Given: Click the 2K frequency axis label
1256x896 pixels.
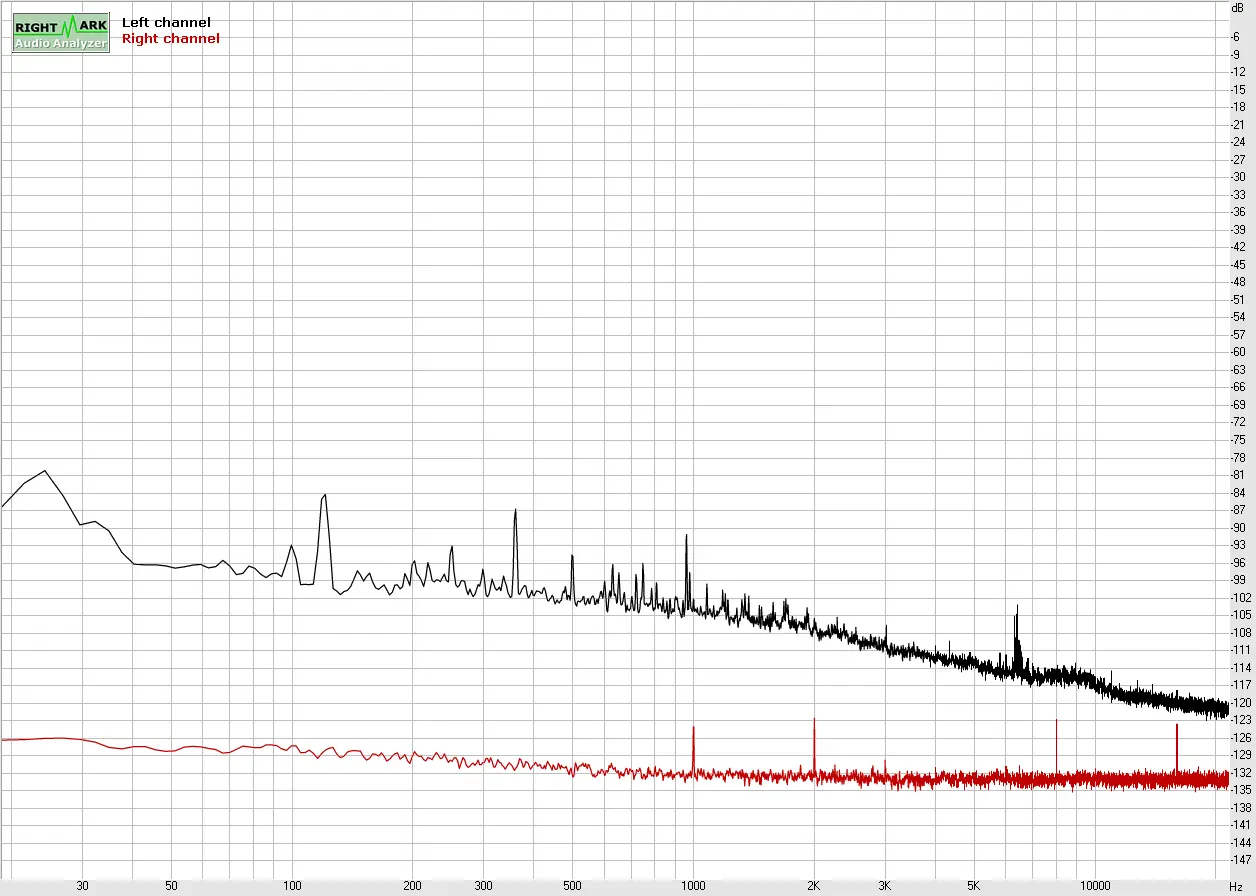Looking at the screenshot, I should [814, 886].
